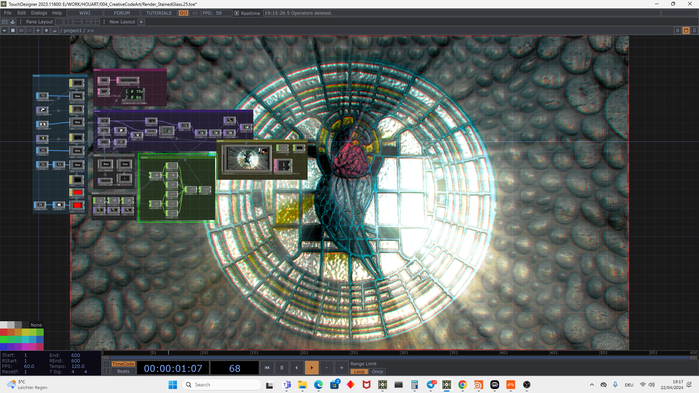Screen dimensions: 699x393
Task: Click the play forward button in timeline
Action: pos(312,368)
